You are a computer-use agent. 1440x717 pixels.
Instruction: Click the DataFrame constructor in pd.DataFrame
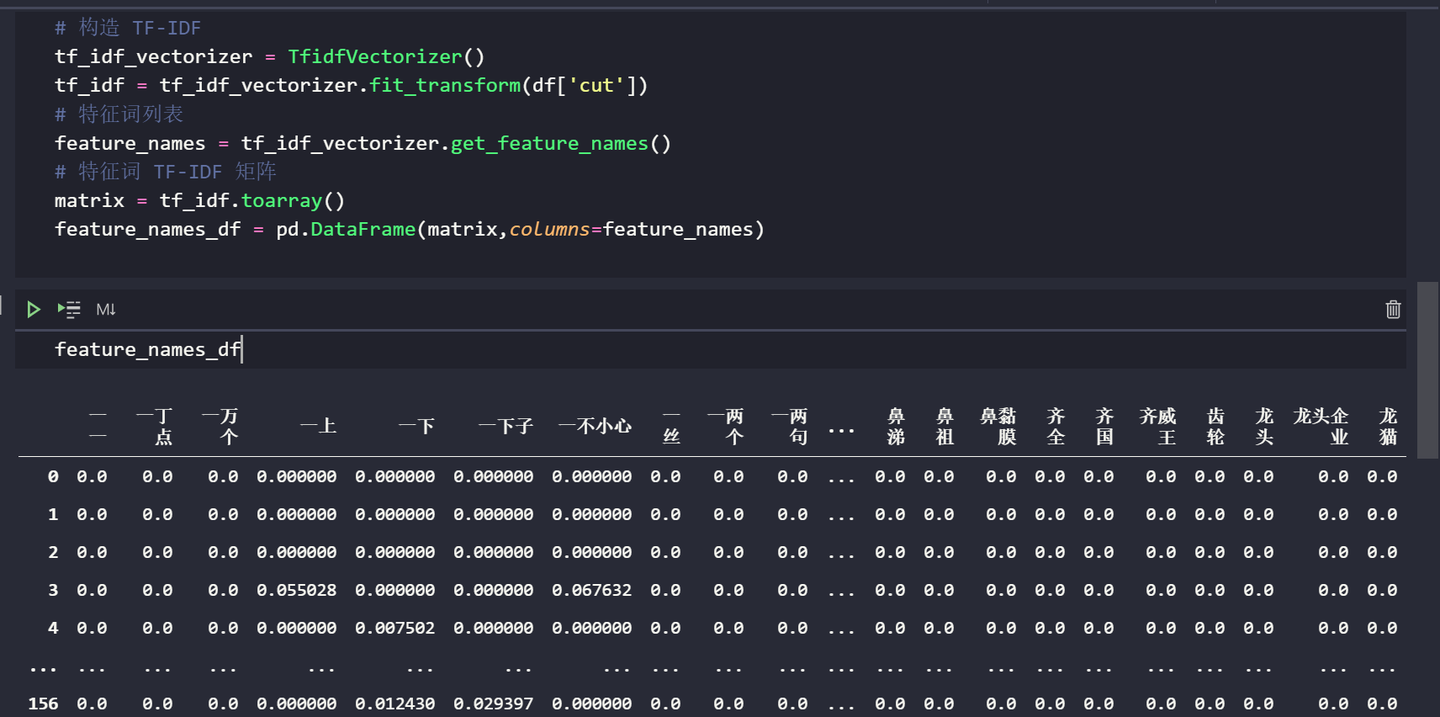point(362,229)
